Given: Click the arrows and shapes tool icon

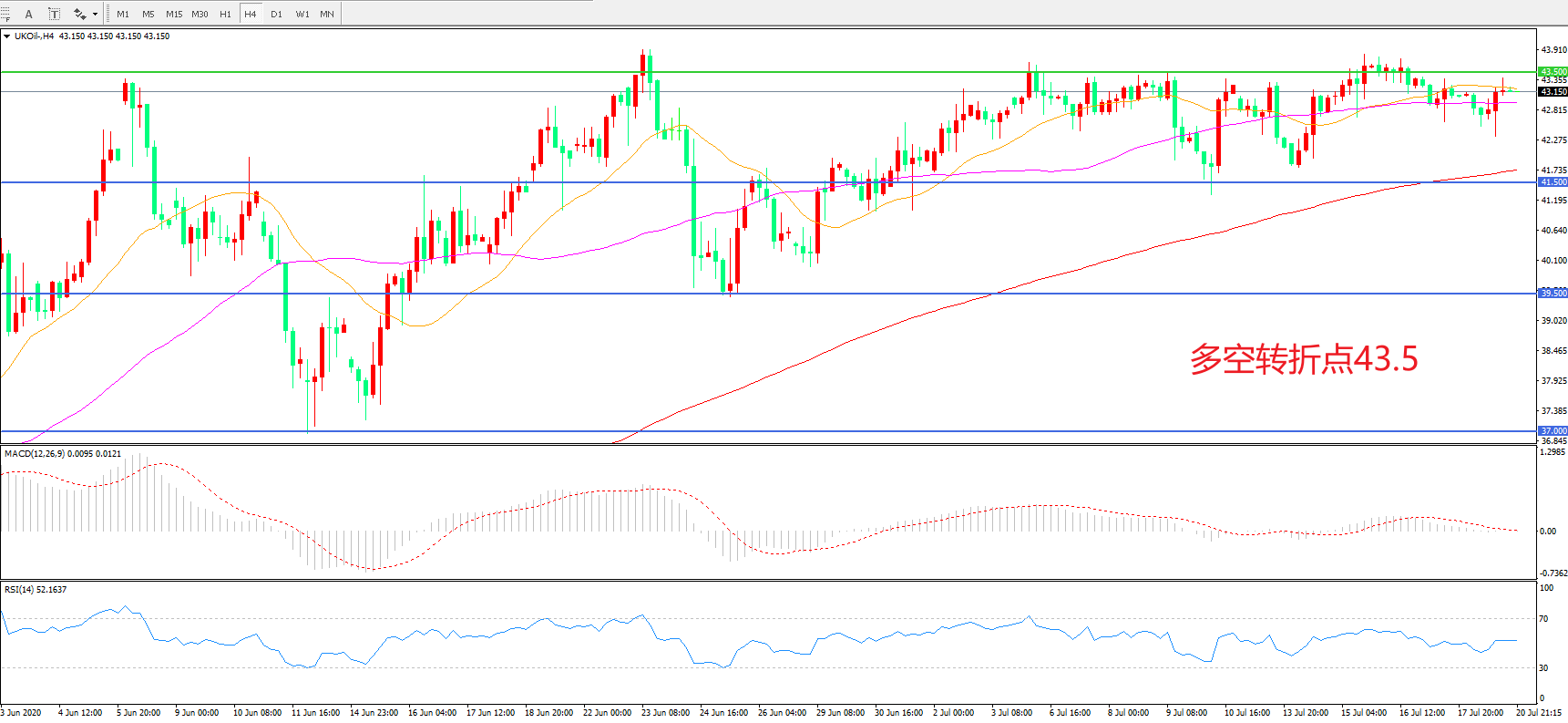Looking at the screenshot, I should [80, 14].
